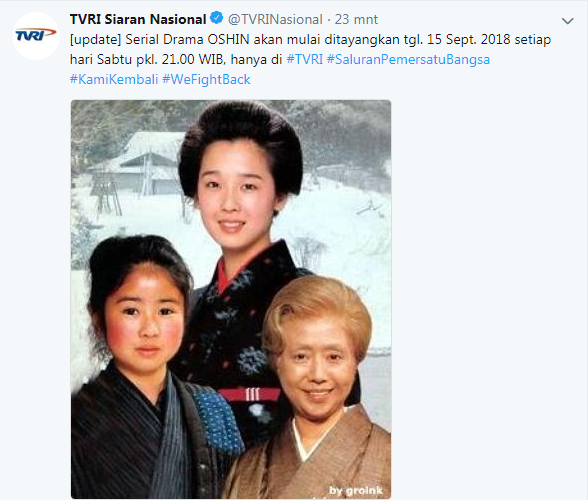
Task: Open the #SaluranPemersatuBangsa hashtag
Action: [408, 59]
